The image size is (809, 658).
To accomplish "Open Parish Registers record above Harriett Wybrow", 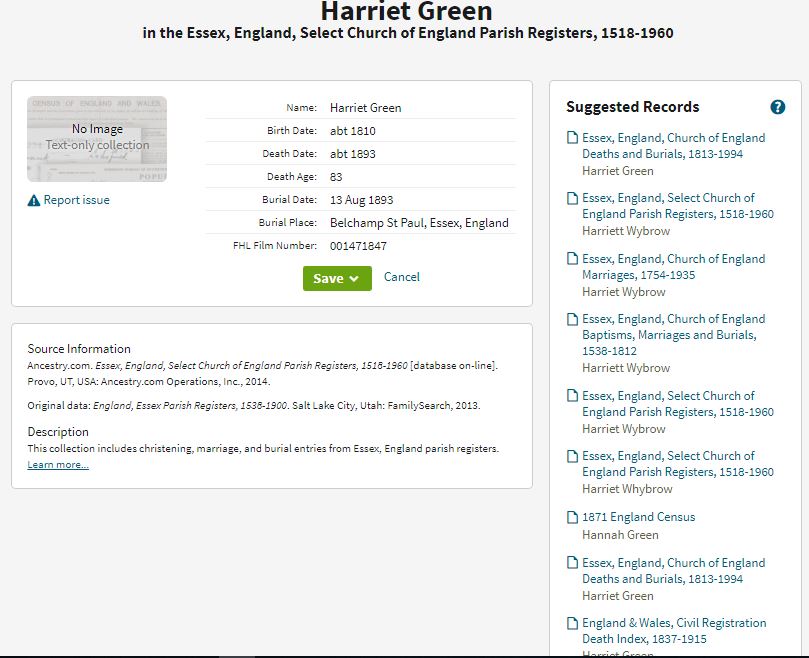I will [x=677, y=206].
